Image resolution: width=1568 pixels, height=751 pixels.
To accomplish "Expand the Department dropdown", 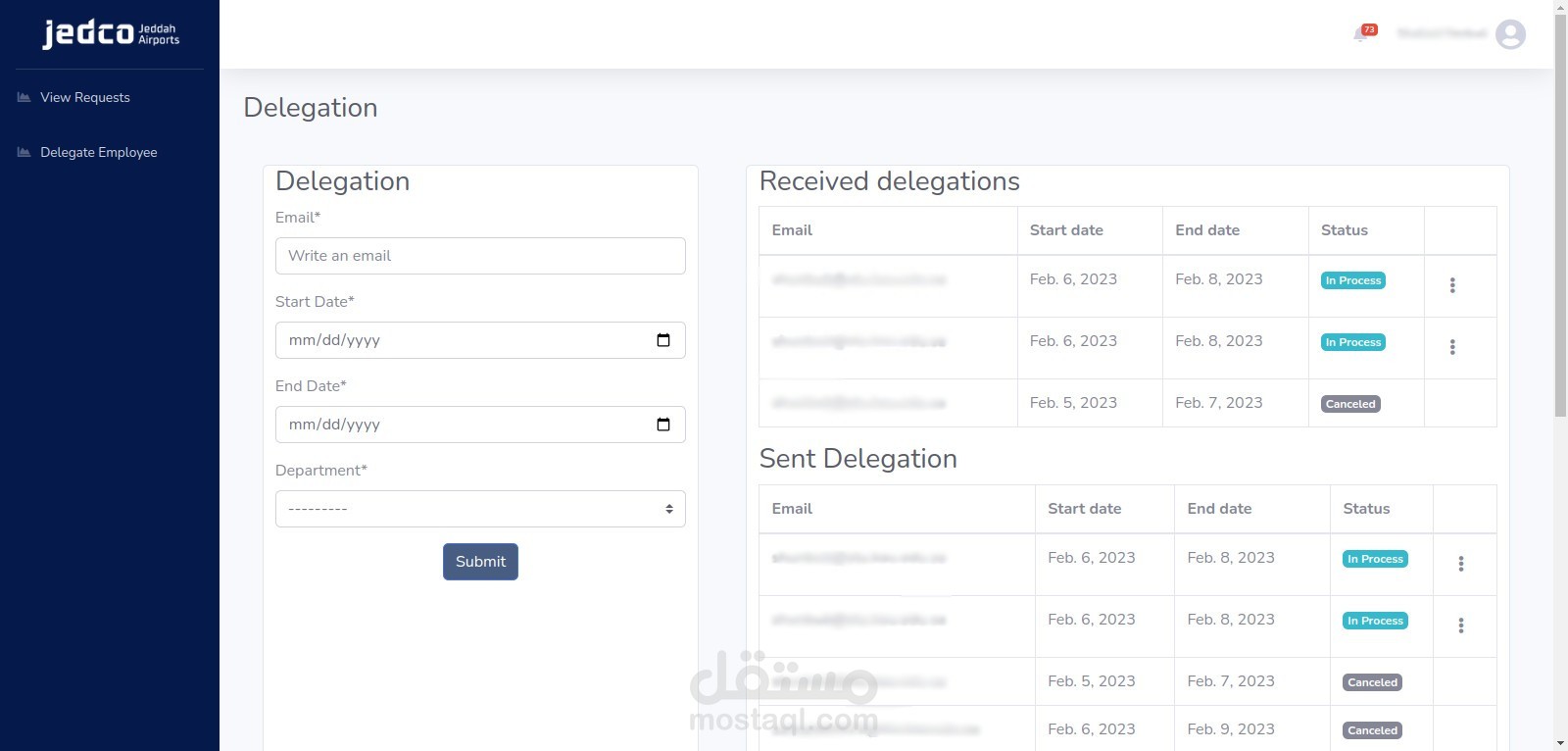I will click(480, 509).
